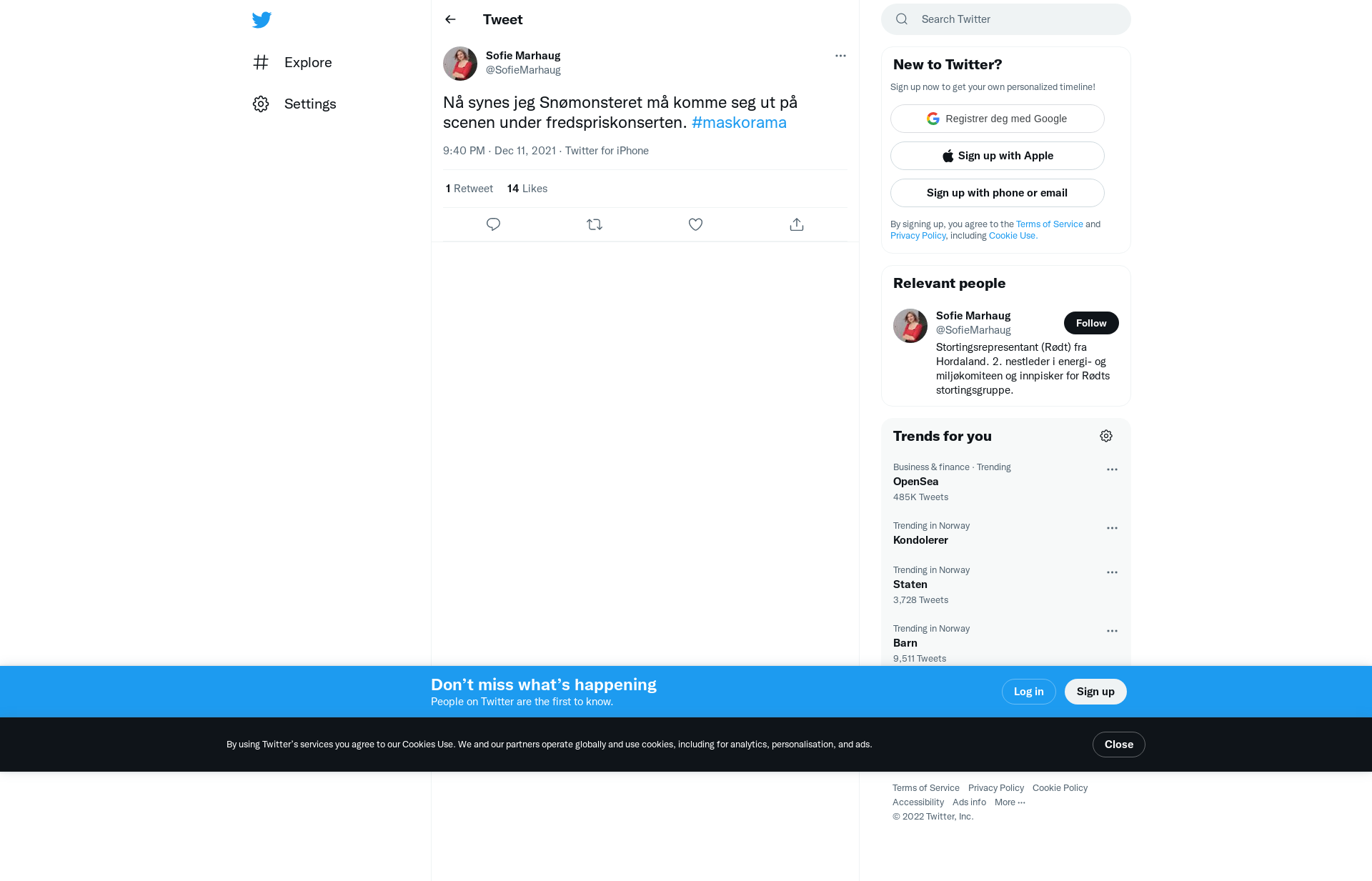The image size is (1372, 881).
Task: Open more options for OpenSea trend
Action: pos(1112,469)
